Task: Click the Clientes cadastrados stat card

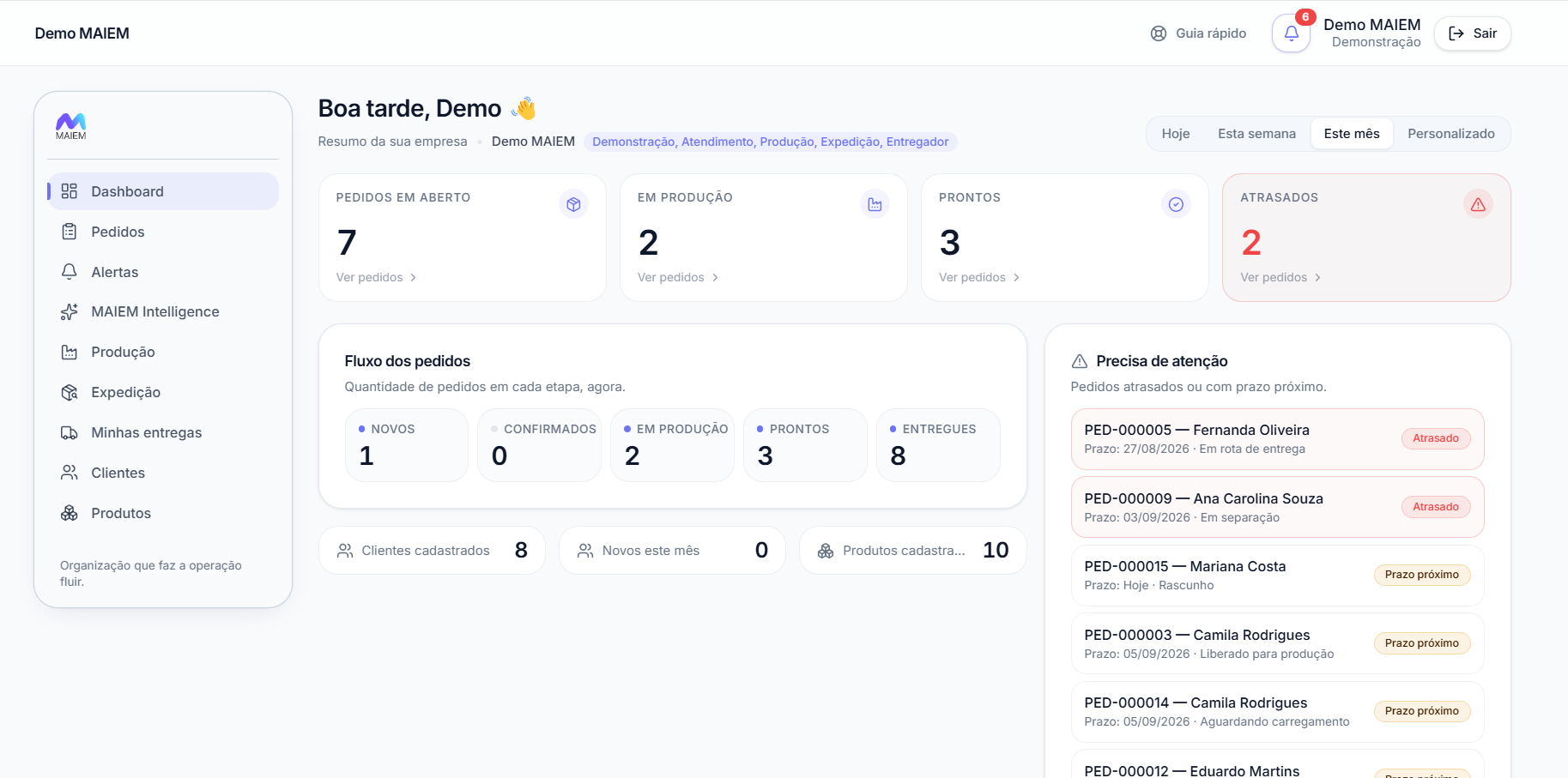Action: [432, 550]
